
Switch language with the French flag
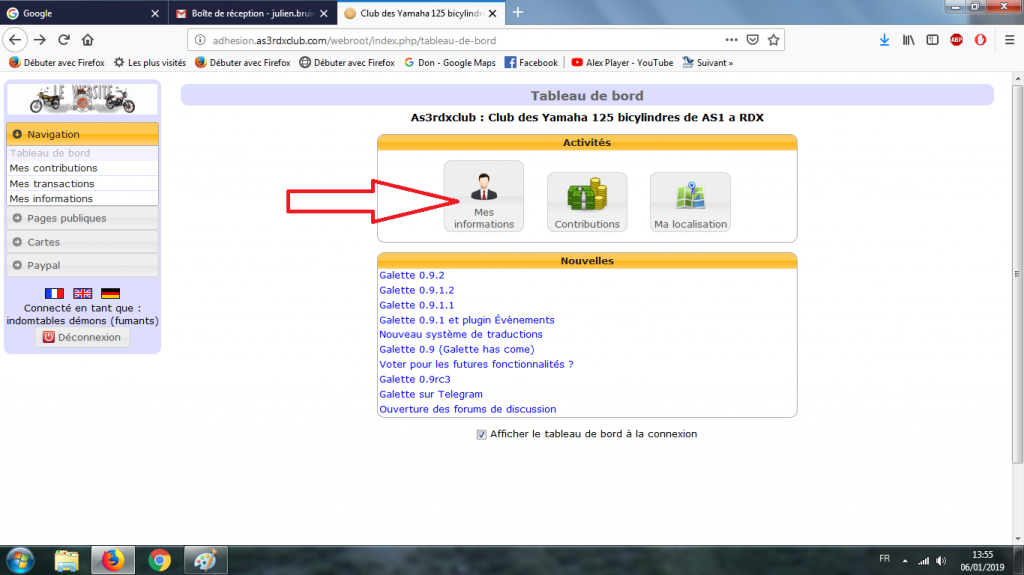click(54, 293)
